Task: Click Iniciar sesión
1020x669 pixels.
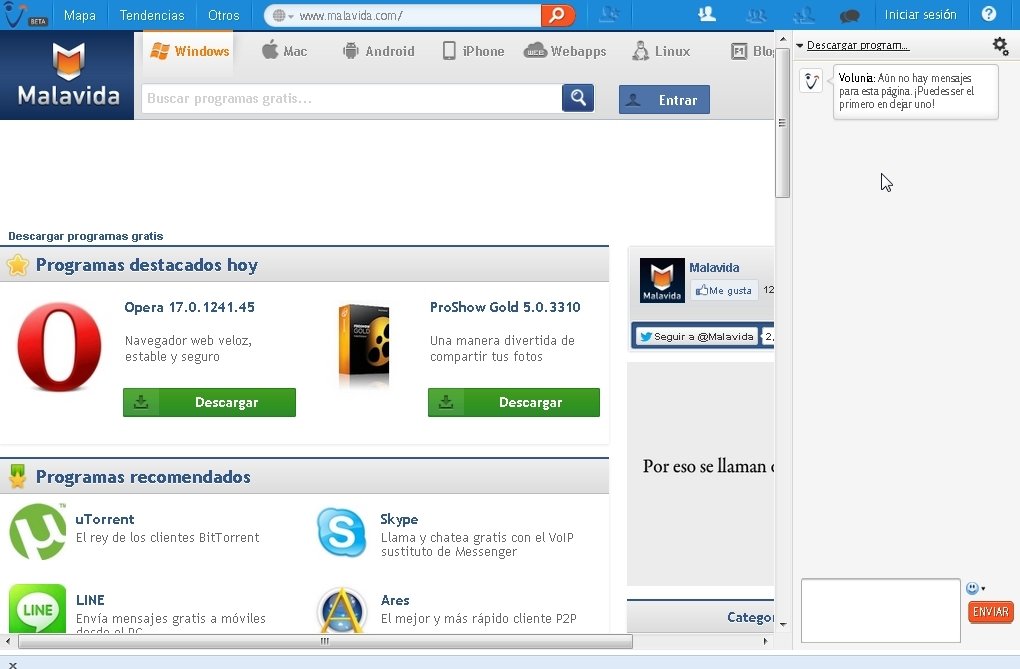Action: (920, 15)
